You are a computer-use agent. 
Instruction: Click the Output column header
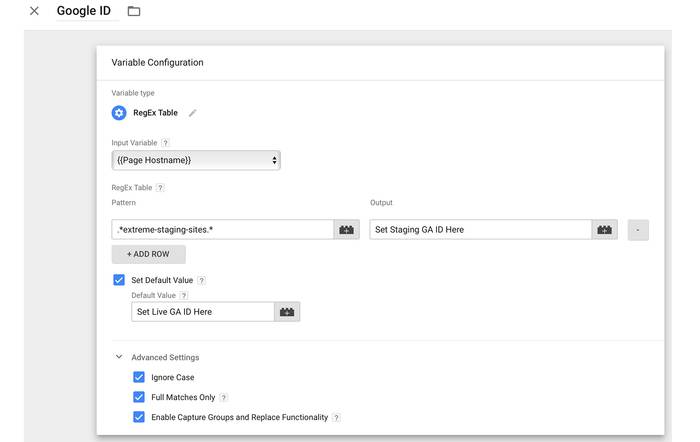tap(381, 203)
